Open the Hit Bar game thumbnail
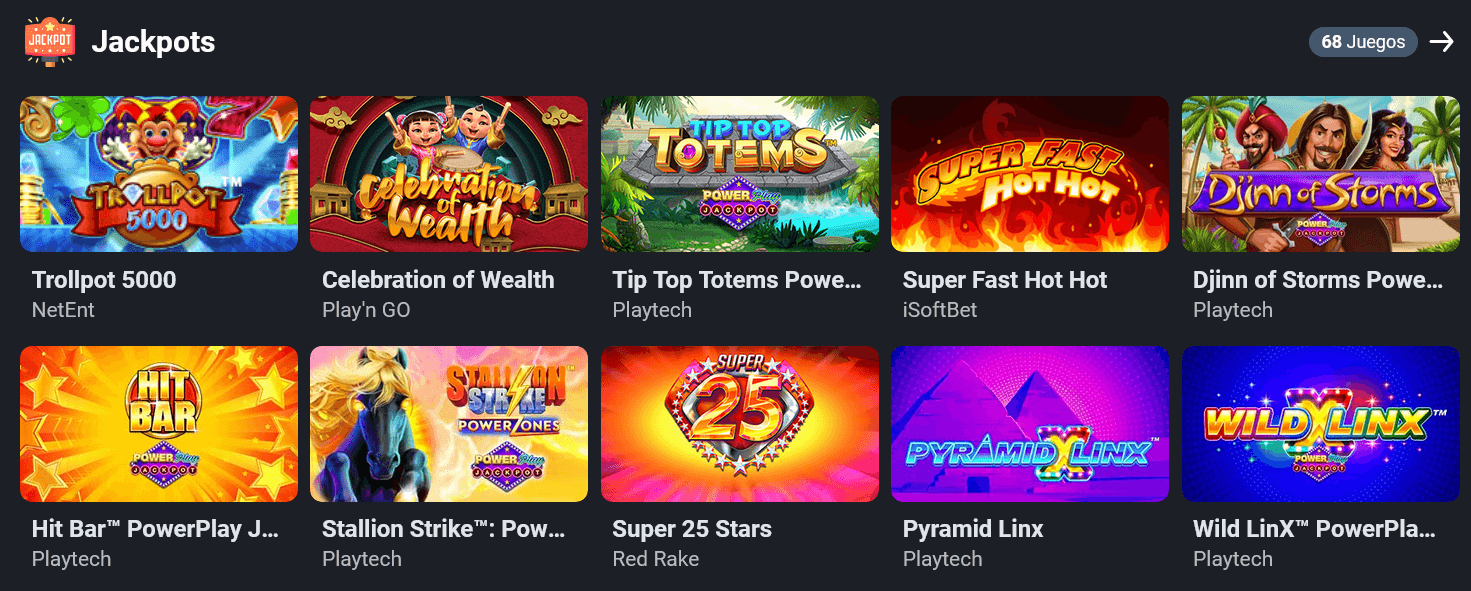1471x591 pixels. pos(159,424)
